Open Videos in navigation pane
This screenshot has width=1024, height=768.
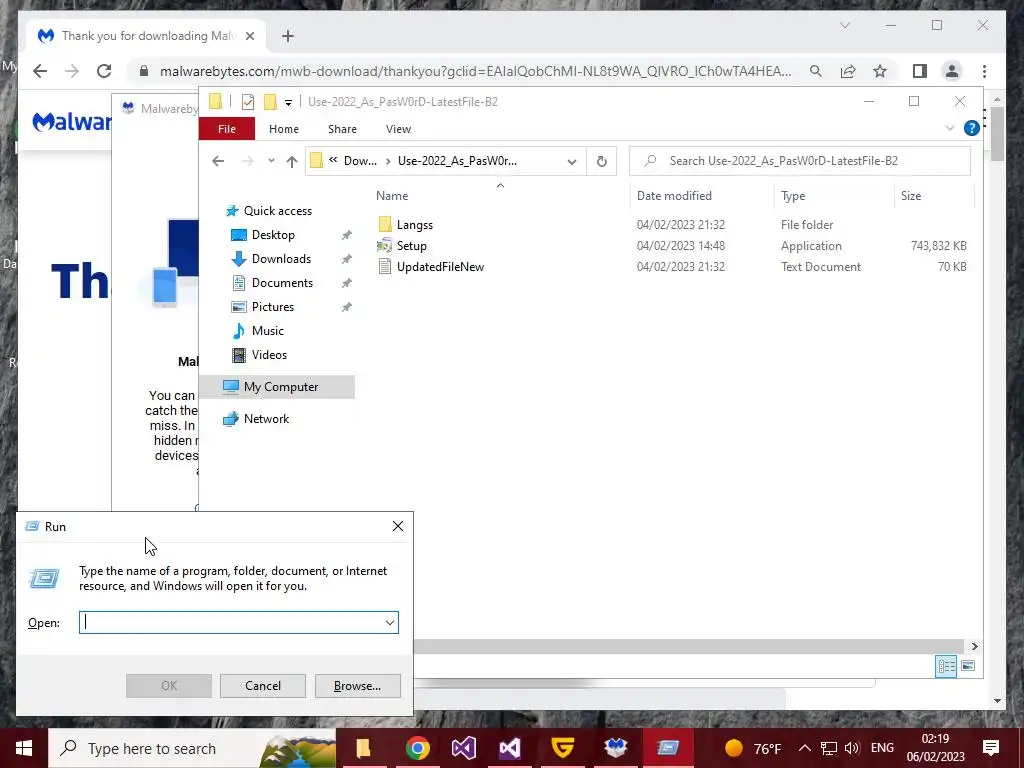click(x=269, y=355)
